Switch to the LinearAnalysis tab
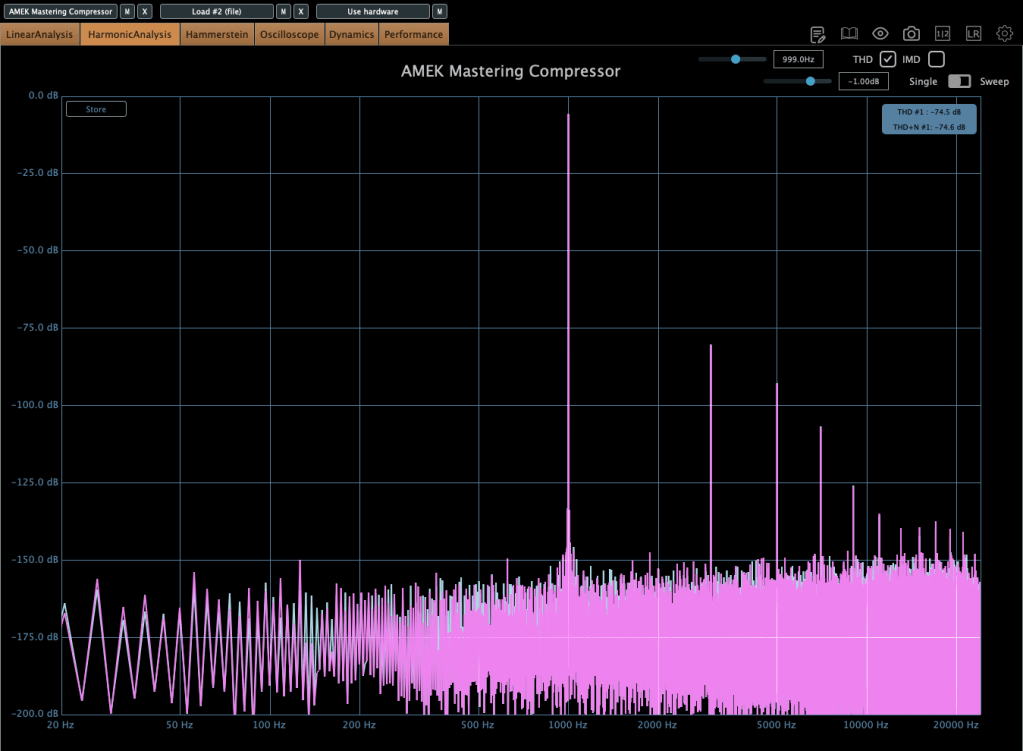The width and height of the screenshot is (1023, 751). tap(40, 35)
